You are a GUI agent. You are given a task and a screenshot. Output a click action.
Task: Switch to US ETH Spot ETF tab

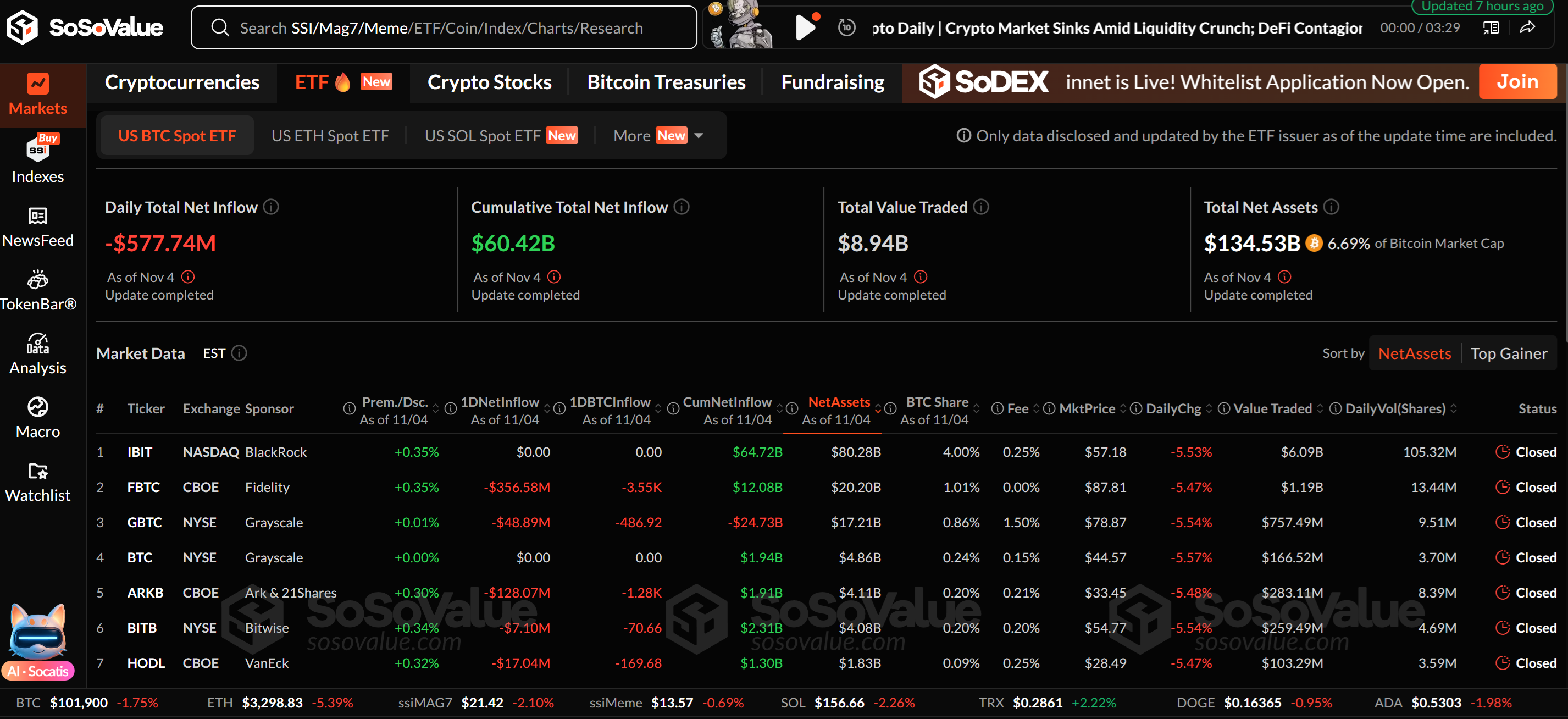point(329,135)
